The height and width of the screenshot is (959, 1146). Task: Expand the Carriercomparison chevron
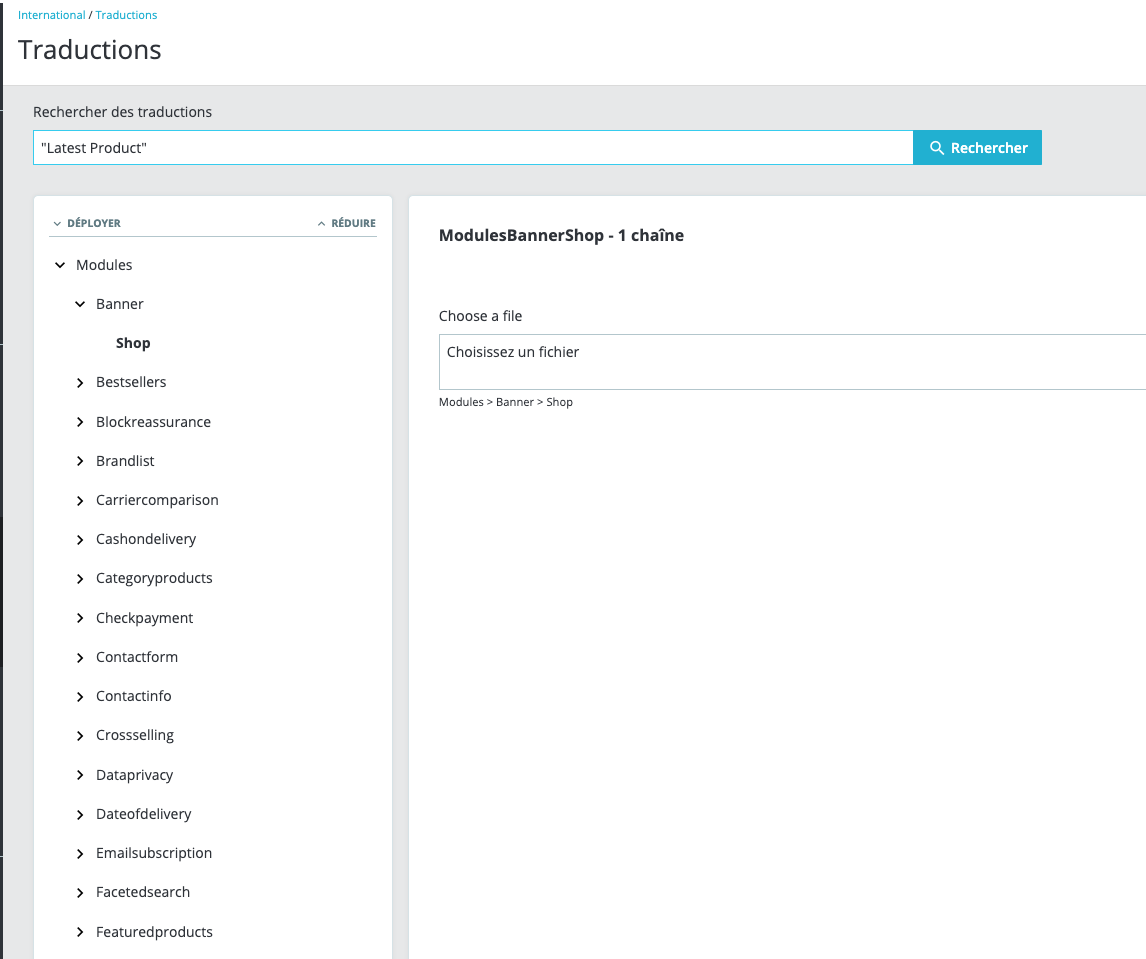click(x=80, y=500)
